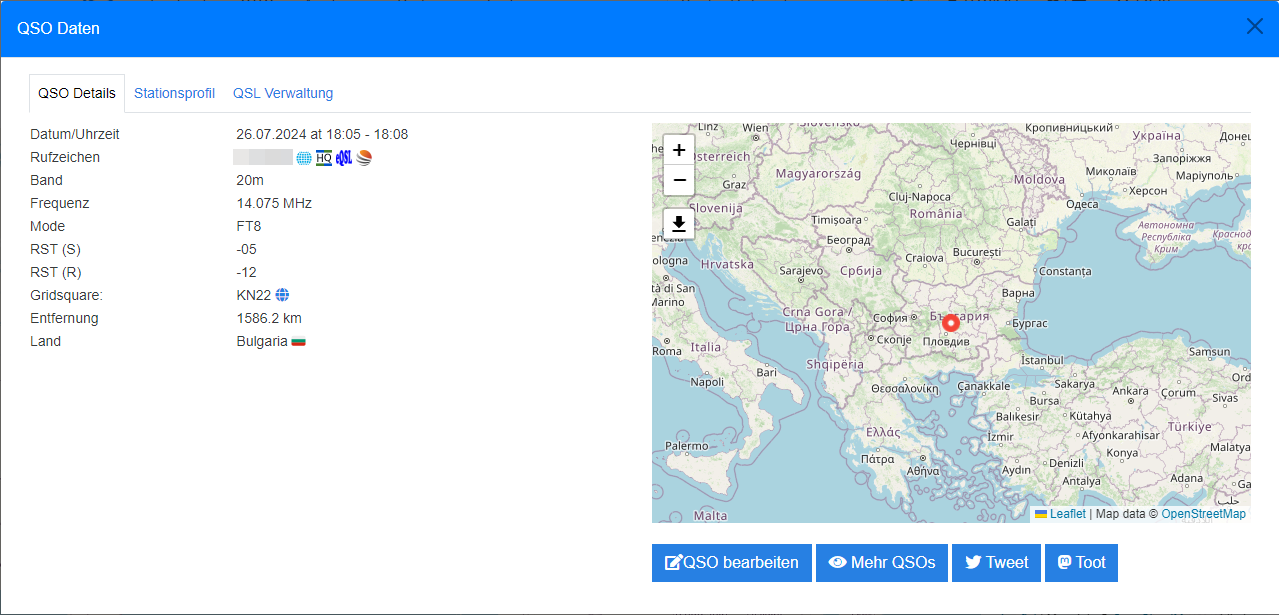Select the QSO Details tab

(77, 93)
